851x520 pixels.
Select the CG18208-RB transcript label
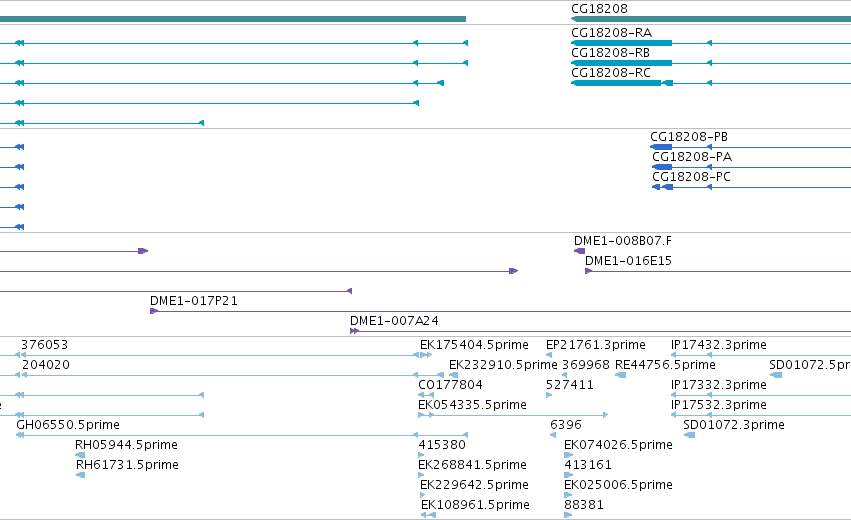click(x=611, y=53)
